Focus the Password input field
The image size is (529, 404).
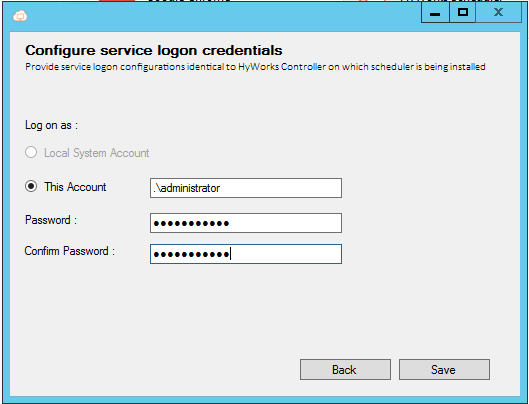246,223
